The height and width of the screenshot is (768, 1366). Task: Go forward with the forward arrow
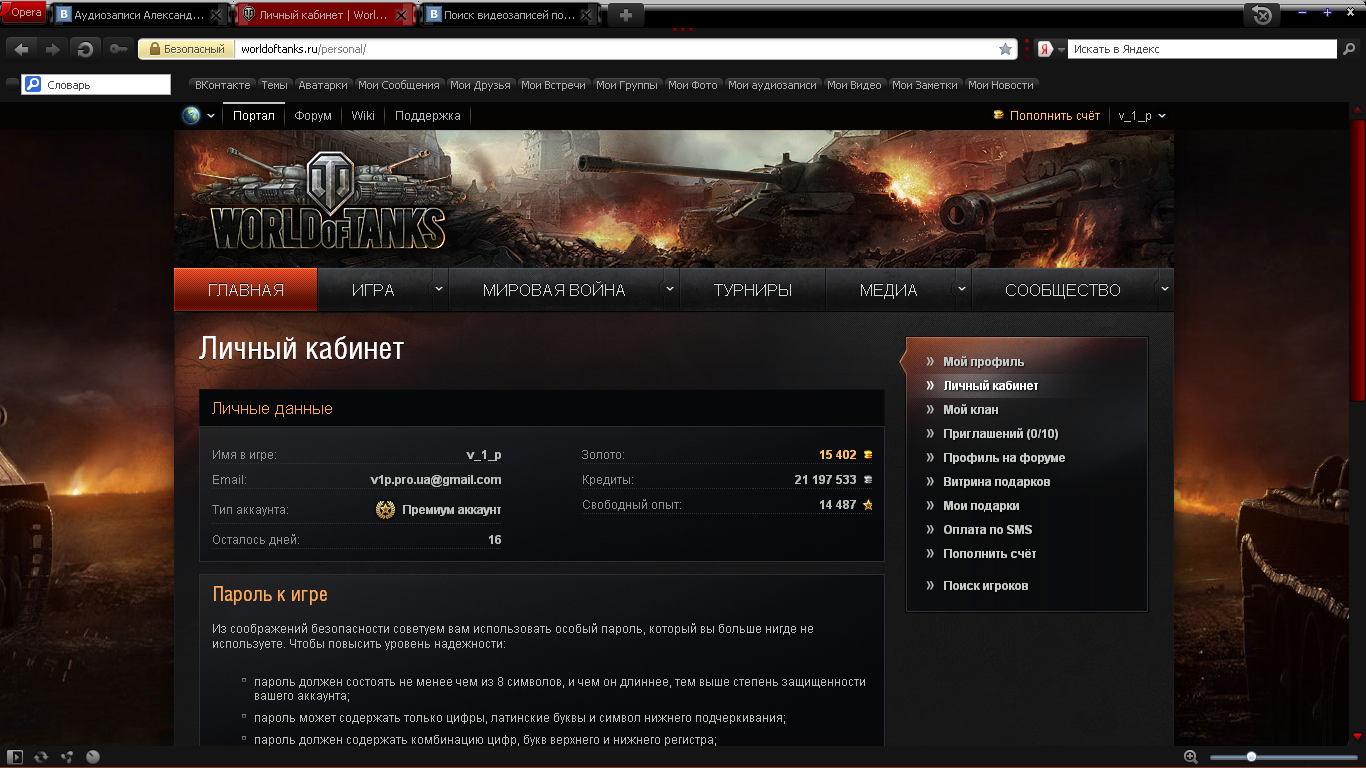53,49
